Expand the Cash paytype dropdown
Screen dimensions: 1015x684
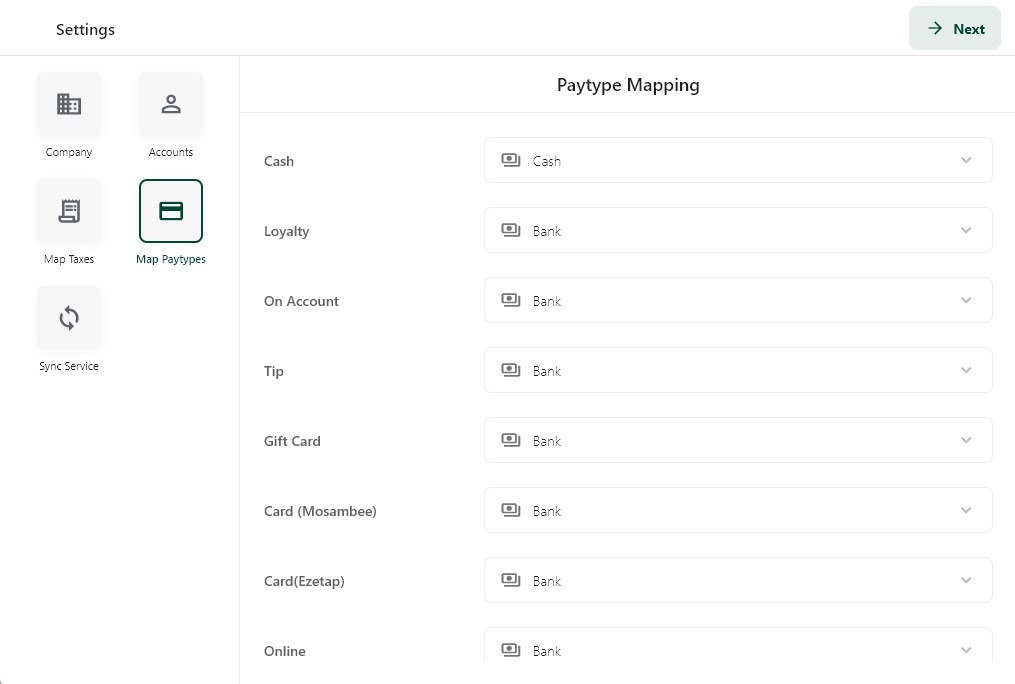coord(737,160)
